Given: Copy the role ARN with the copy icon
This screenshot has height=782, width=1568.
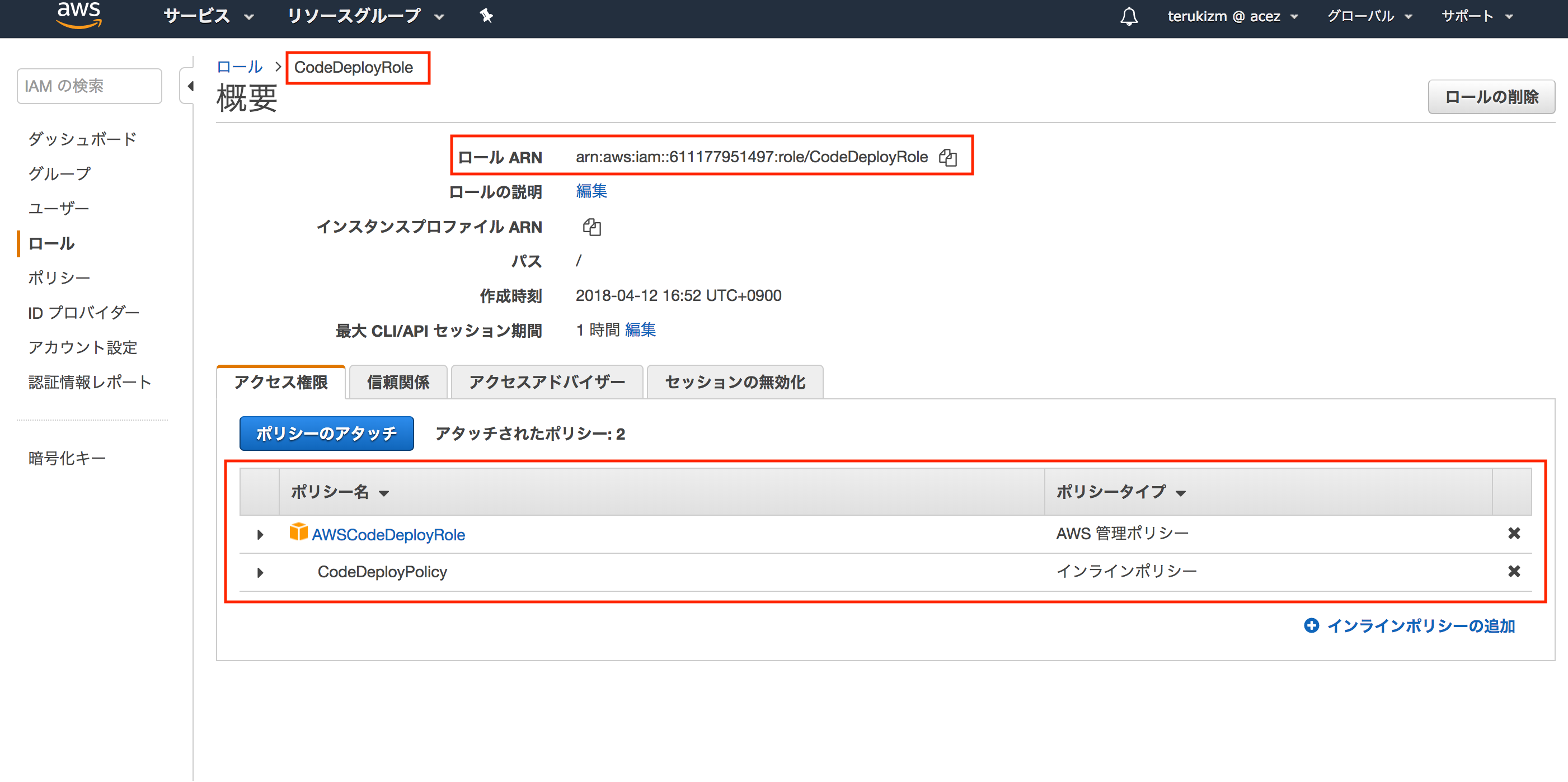Looking at the screenshot, I should (948, 158).
